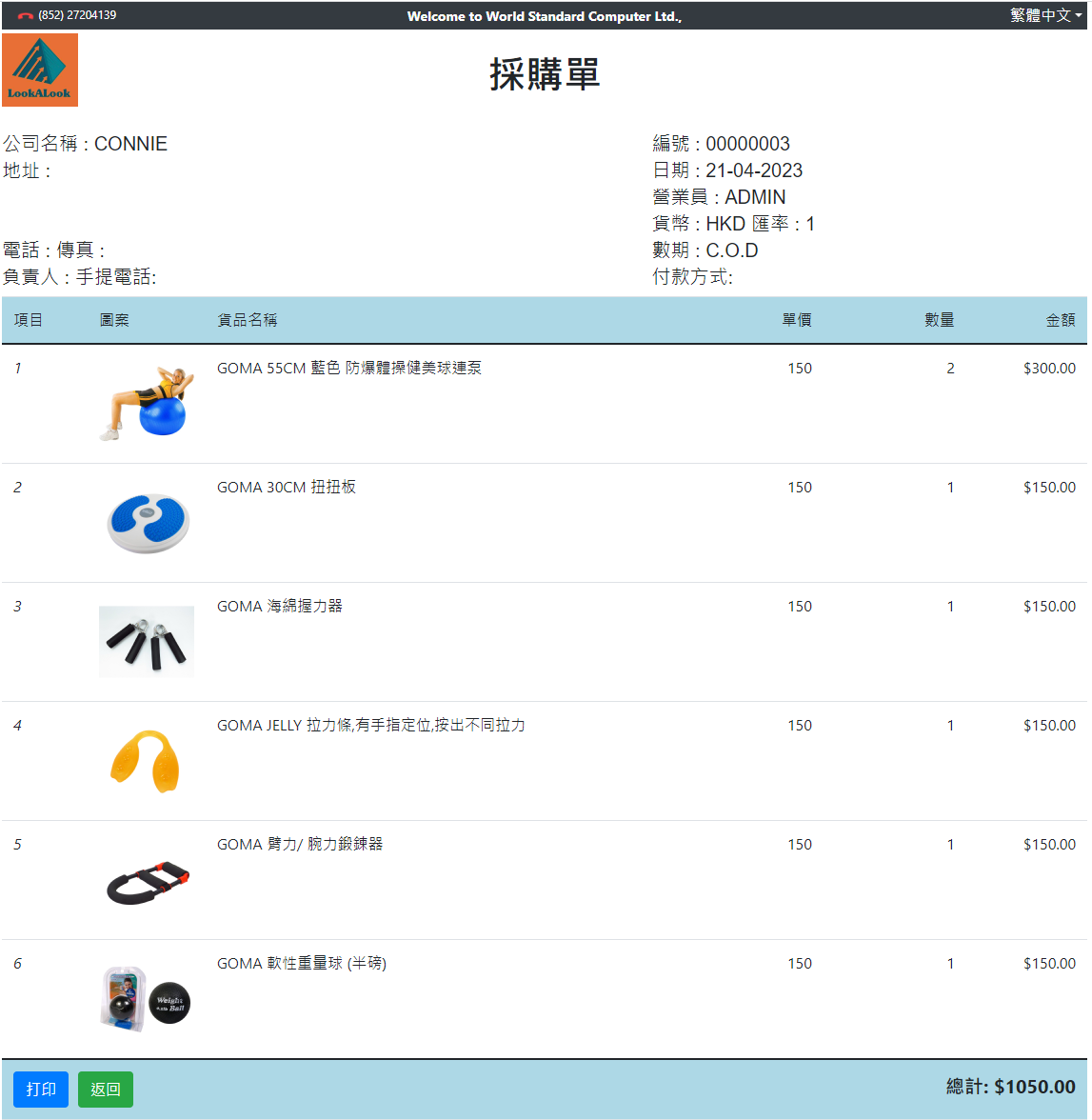Click the 總計: $1050.00 total
The width and height of the screenshot is (1092, 1120).
1010,1087
